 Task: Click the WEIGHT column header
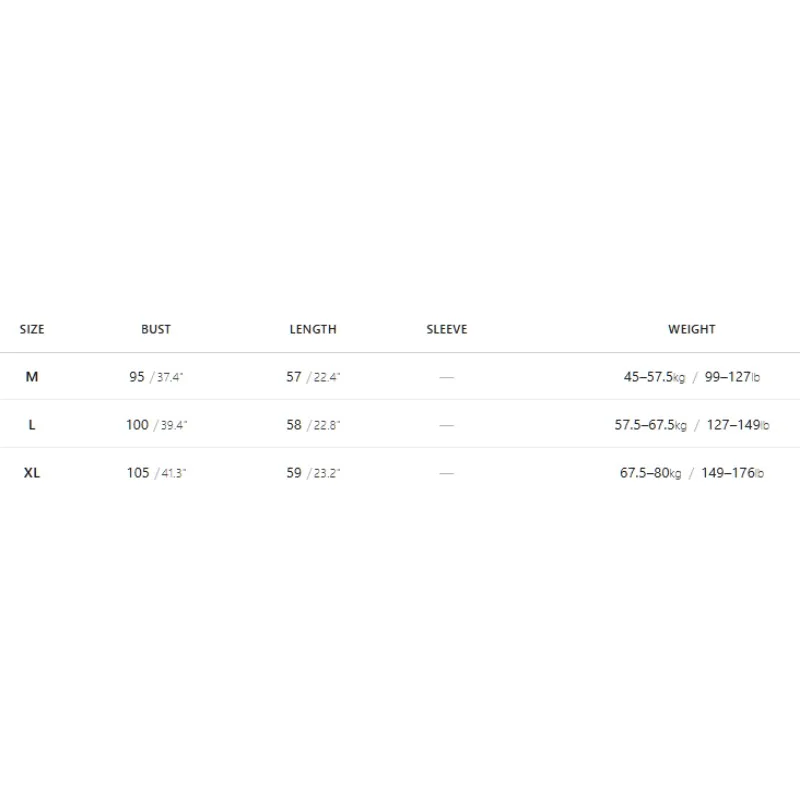coord(691,330)
